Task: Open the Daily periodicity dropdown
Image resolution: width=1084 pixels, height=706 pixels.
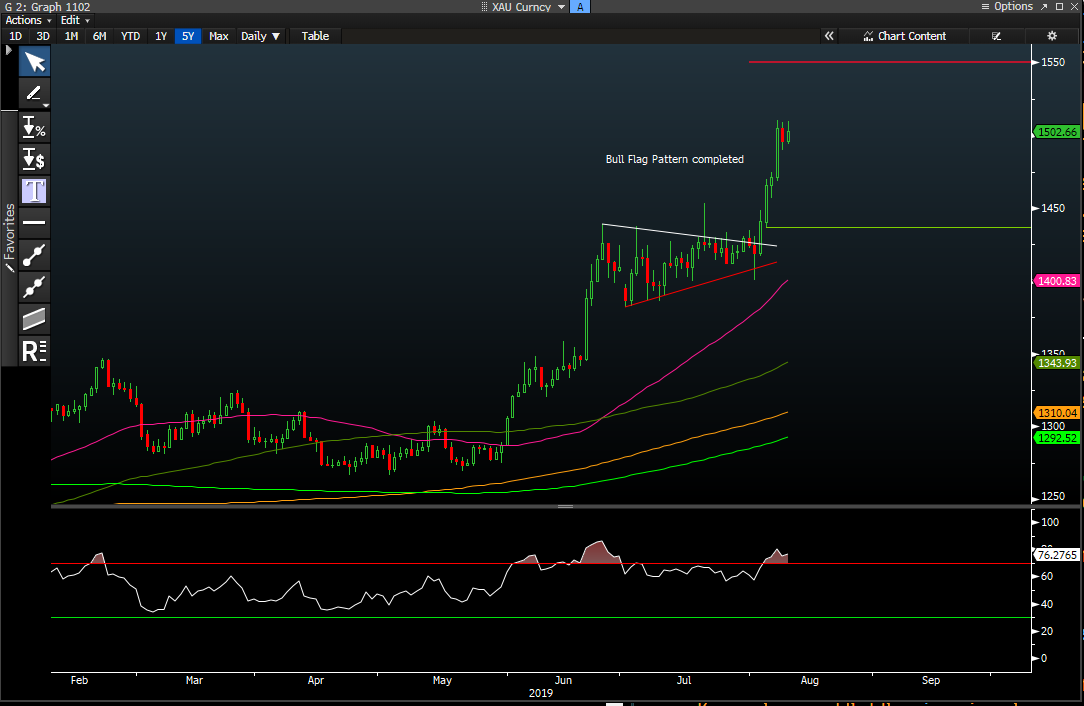Action: click(260, 36)
